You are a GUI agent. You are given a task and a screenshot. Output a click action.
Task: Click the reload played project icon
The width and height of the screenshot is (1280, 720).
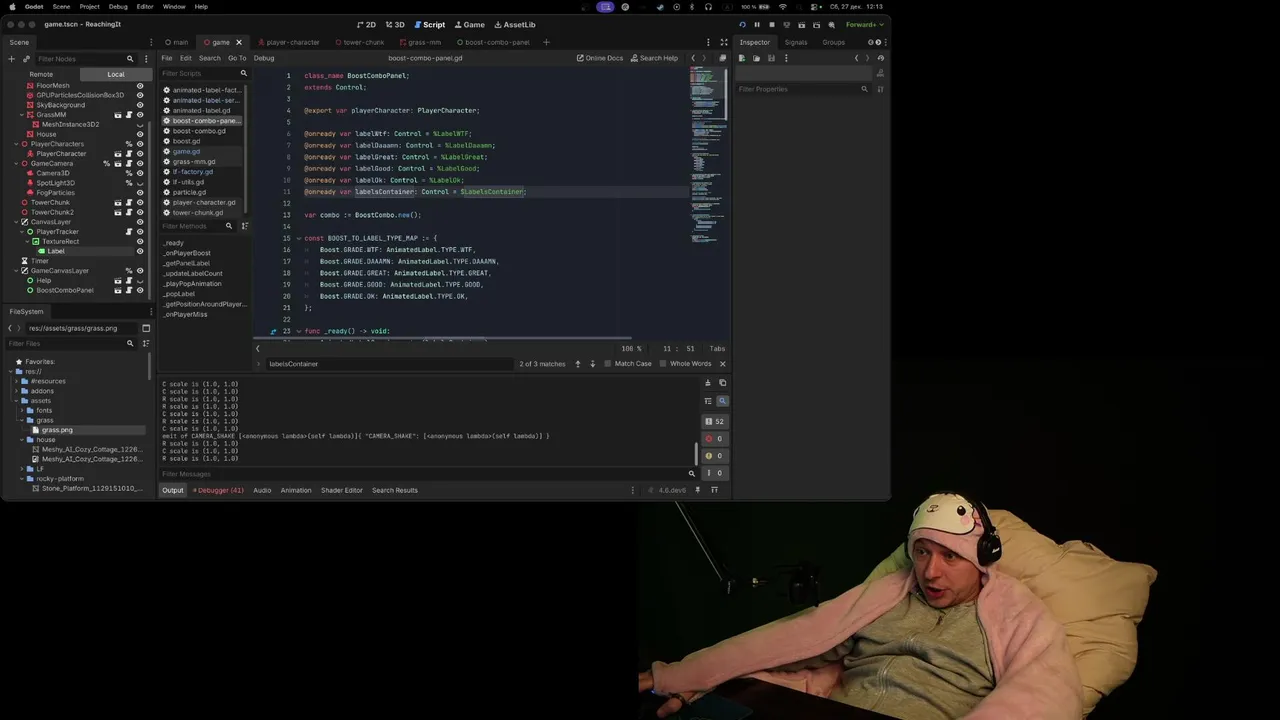pyautogui.click(x=742, y=24)
